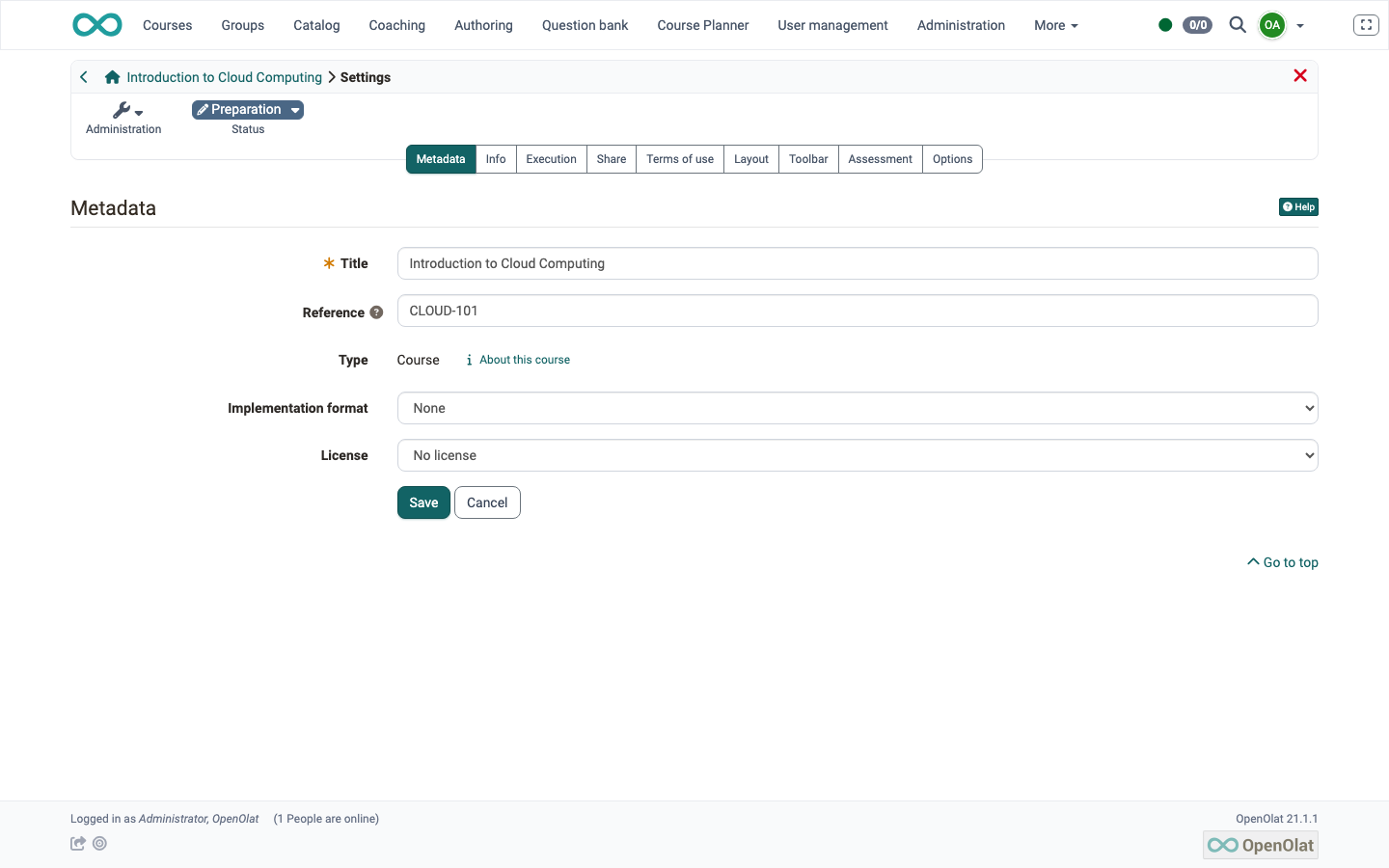The image size is (1389, 868).
Task: Open Question bank in the main navigation
Action: [x=585, y=25]
